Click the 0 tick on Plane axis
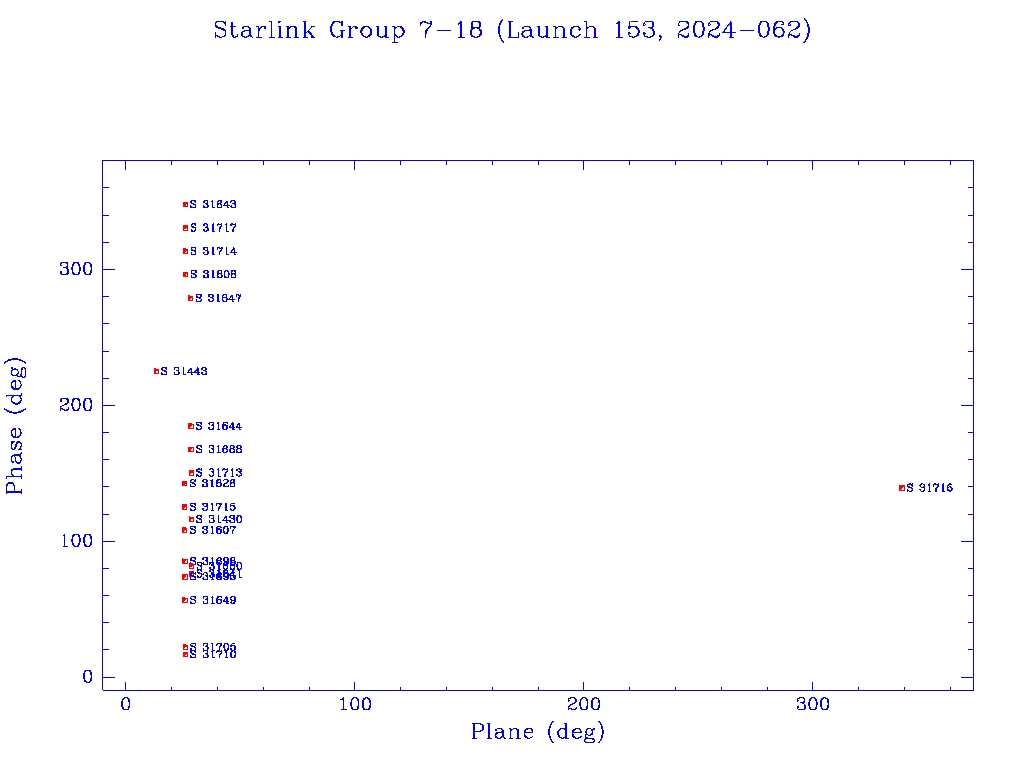 (125, 704)
